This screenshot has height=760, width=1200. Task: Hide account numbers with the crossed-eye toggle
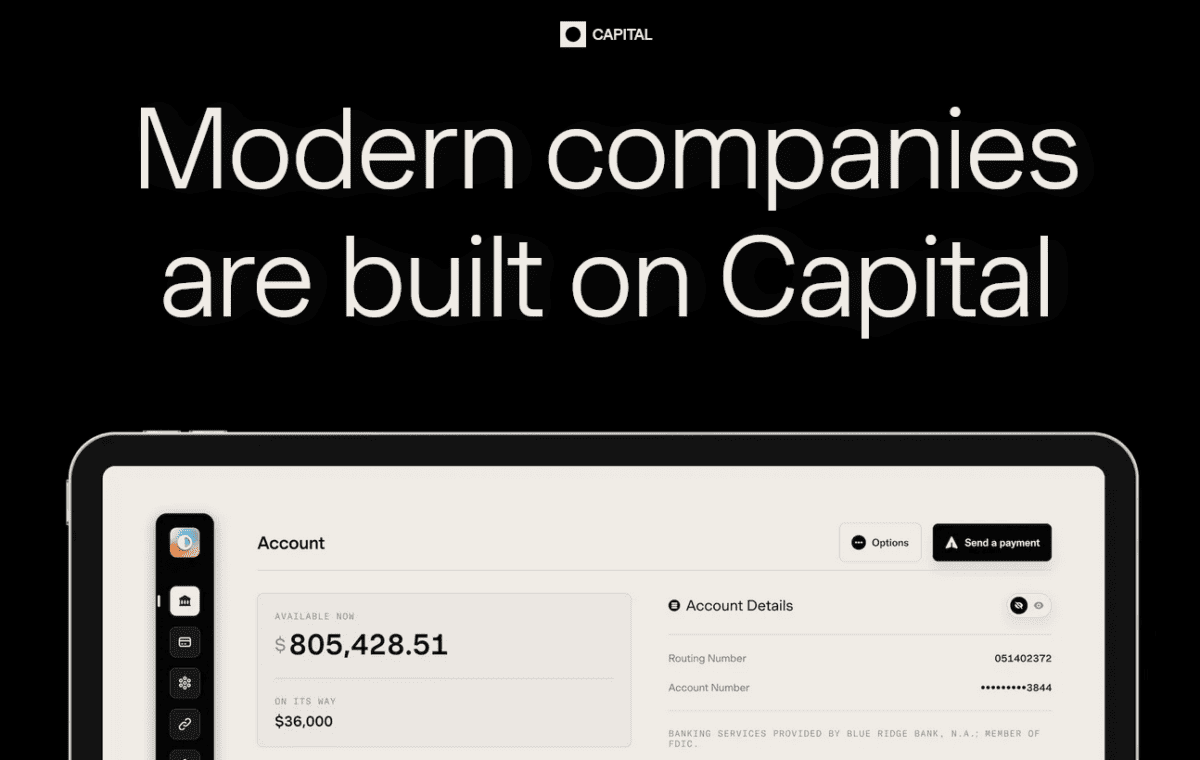tap(1017, 605)
